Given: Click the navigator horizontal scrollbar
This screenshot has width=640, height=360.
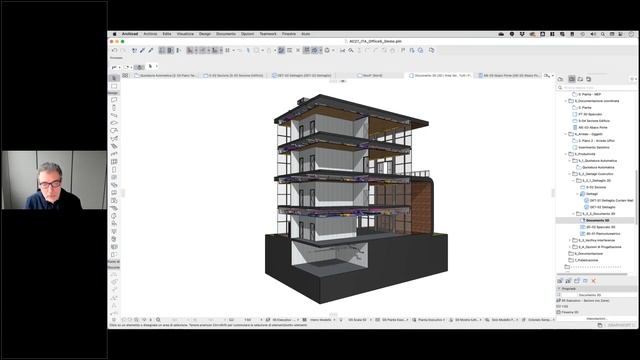Looking at the screenshot, I should [592, 274].
